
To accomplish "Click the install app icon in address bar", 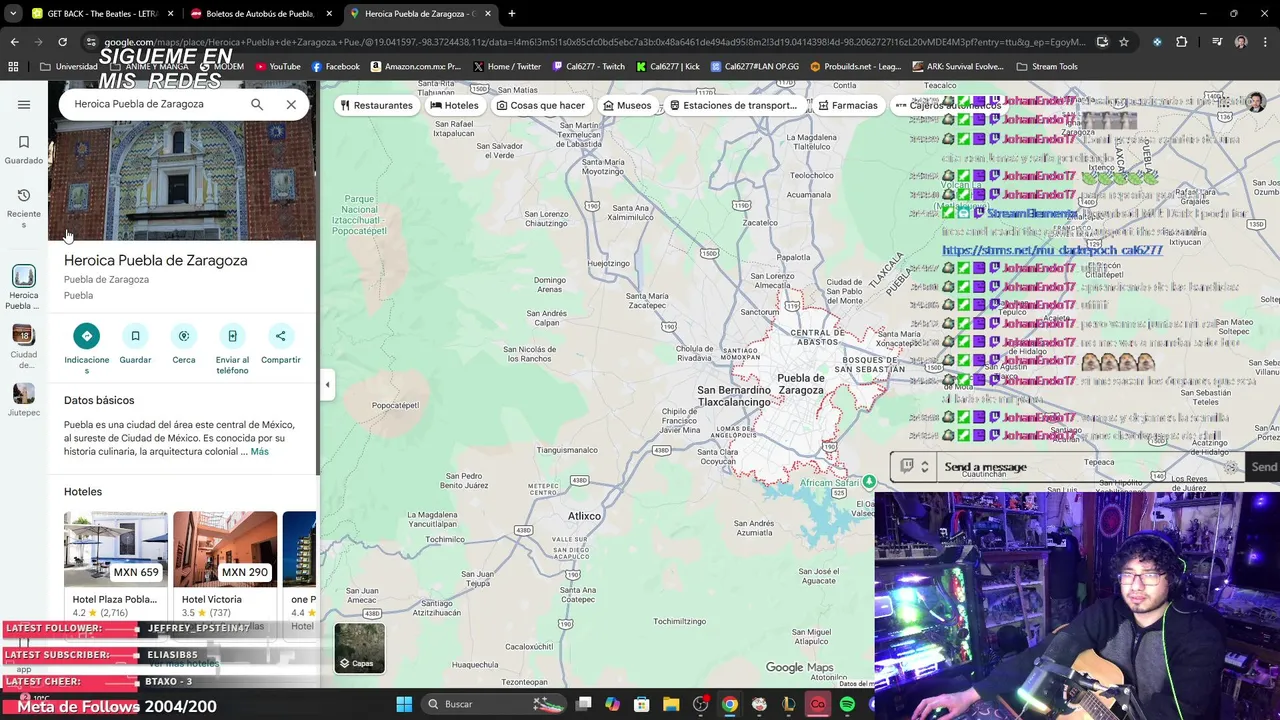I will (x=1102, y=42).
